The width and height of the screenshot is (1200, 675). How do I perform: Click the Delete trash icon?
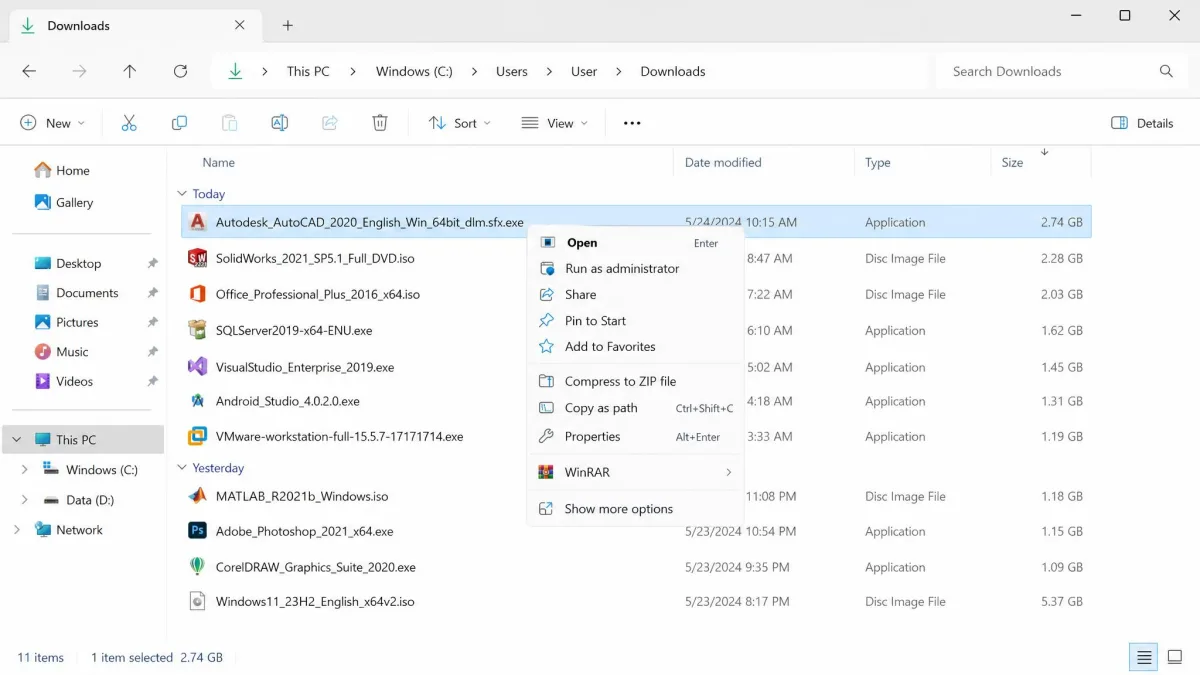point(380,123)
